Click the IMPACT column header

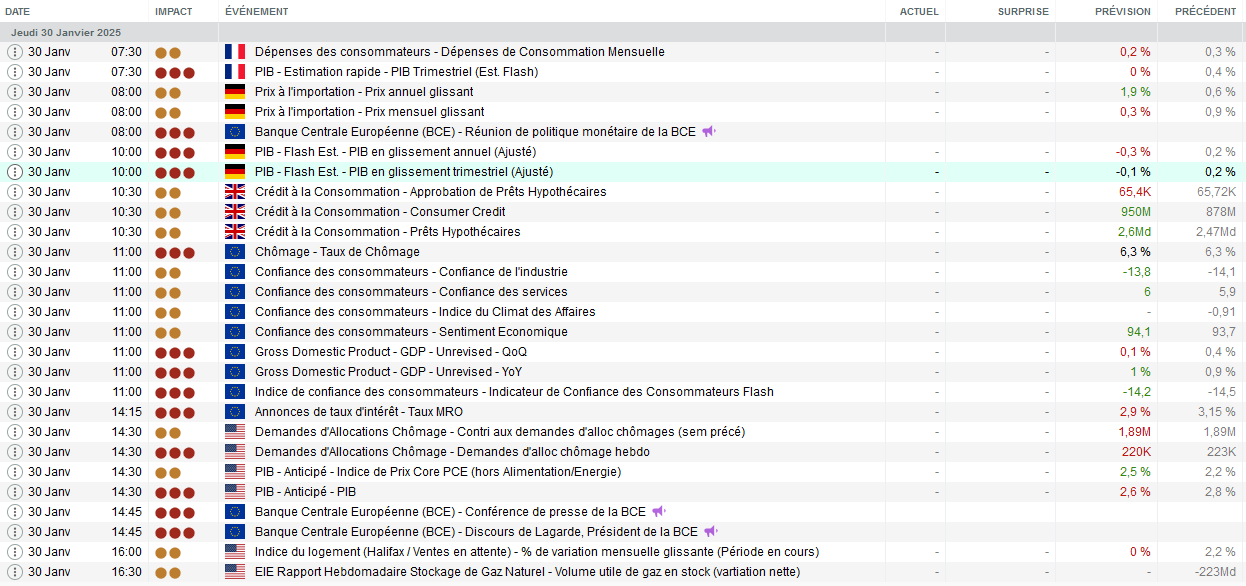(173, 11)
